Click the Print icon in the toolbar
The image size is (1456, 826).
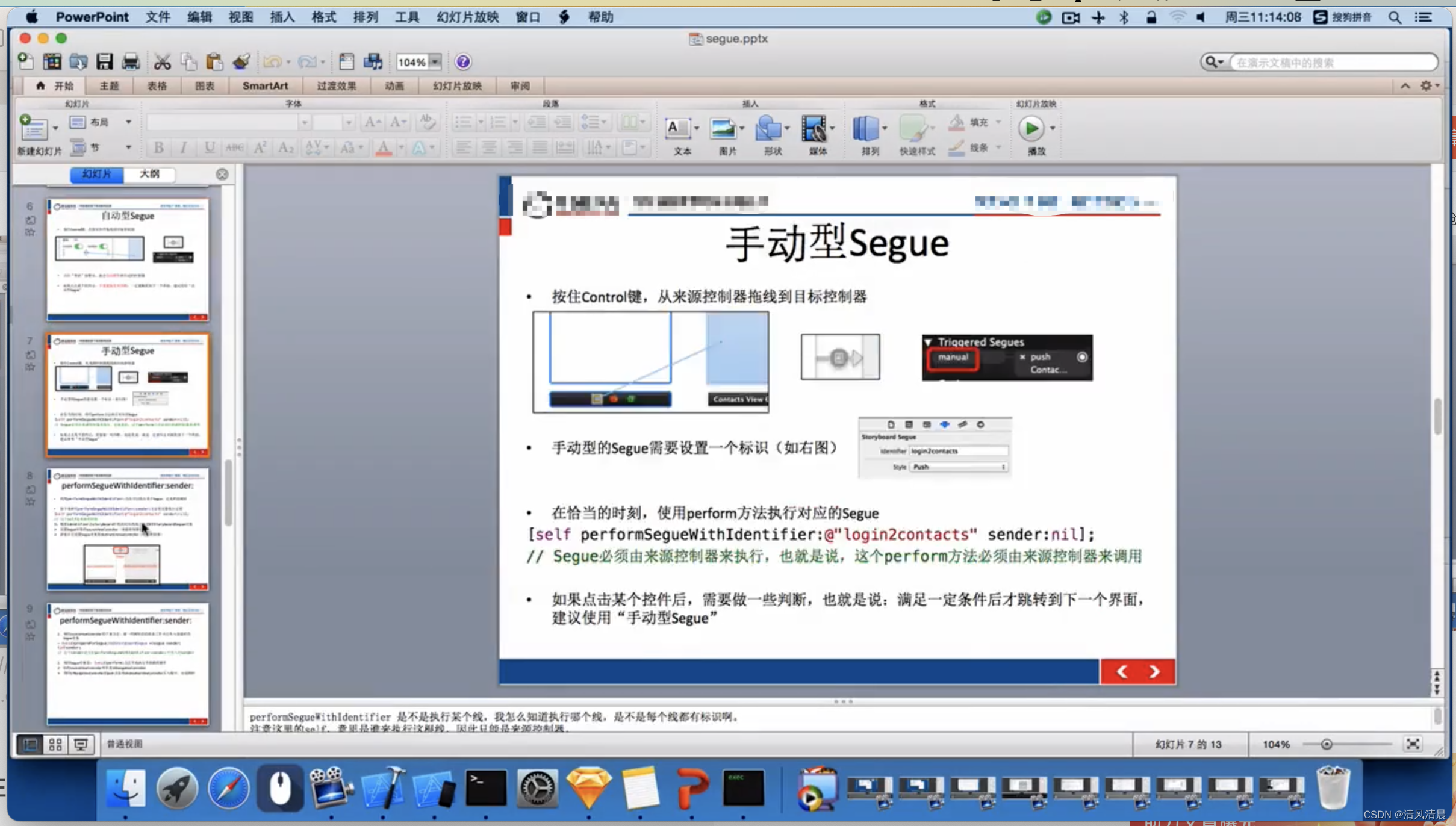[x=131, y=61]
